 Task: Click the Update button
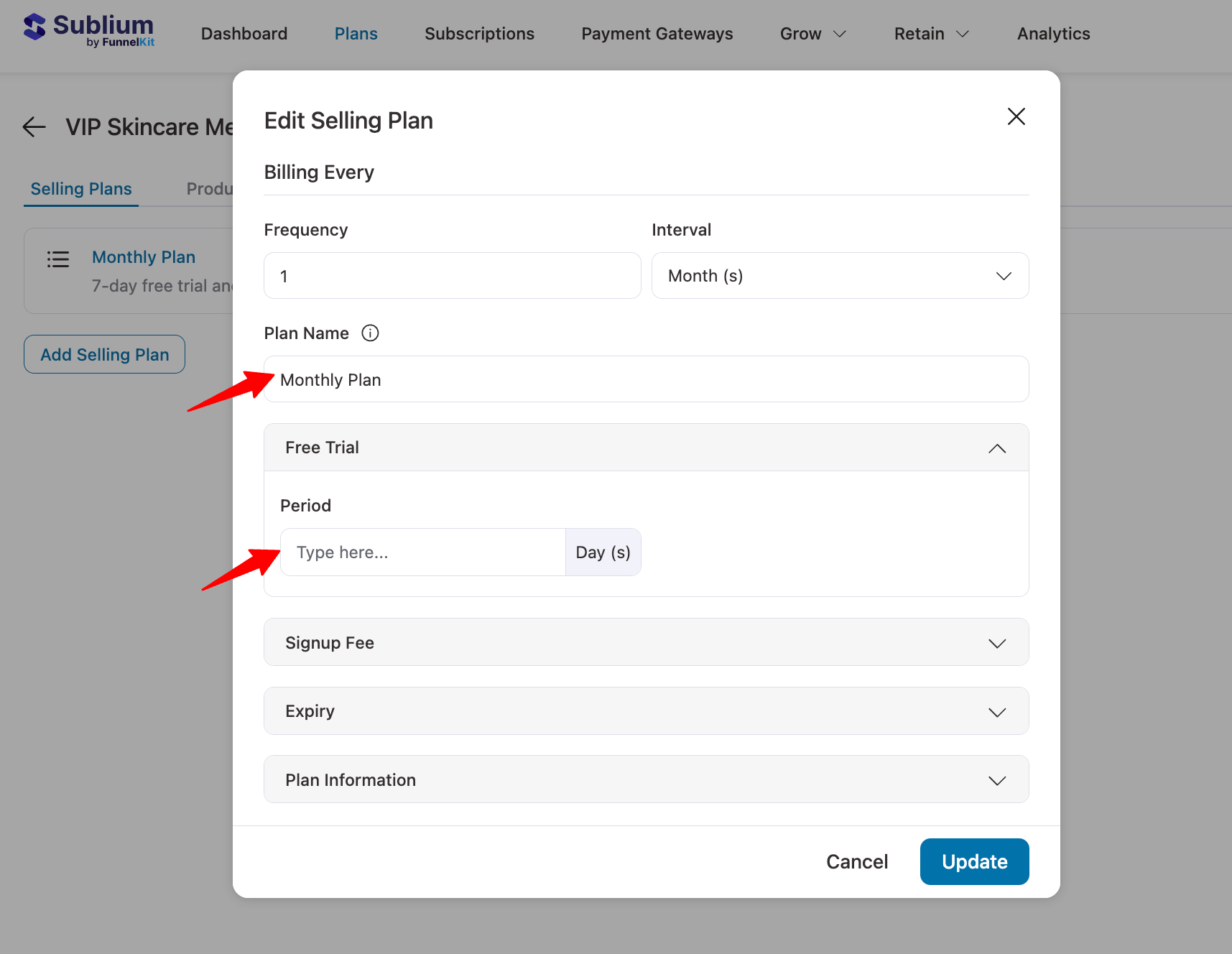click(974, 861)
